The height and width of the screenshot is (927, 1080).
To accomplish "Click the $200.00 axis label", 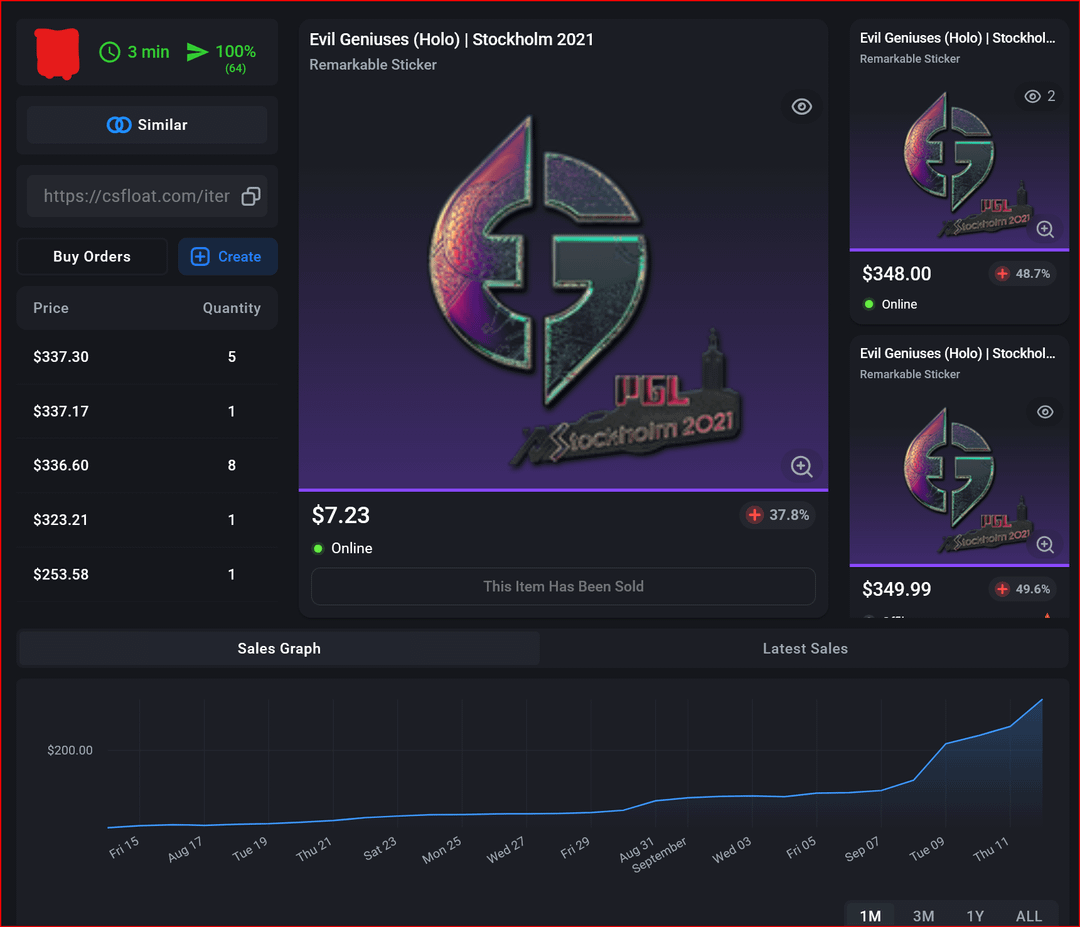I will 70,750.
